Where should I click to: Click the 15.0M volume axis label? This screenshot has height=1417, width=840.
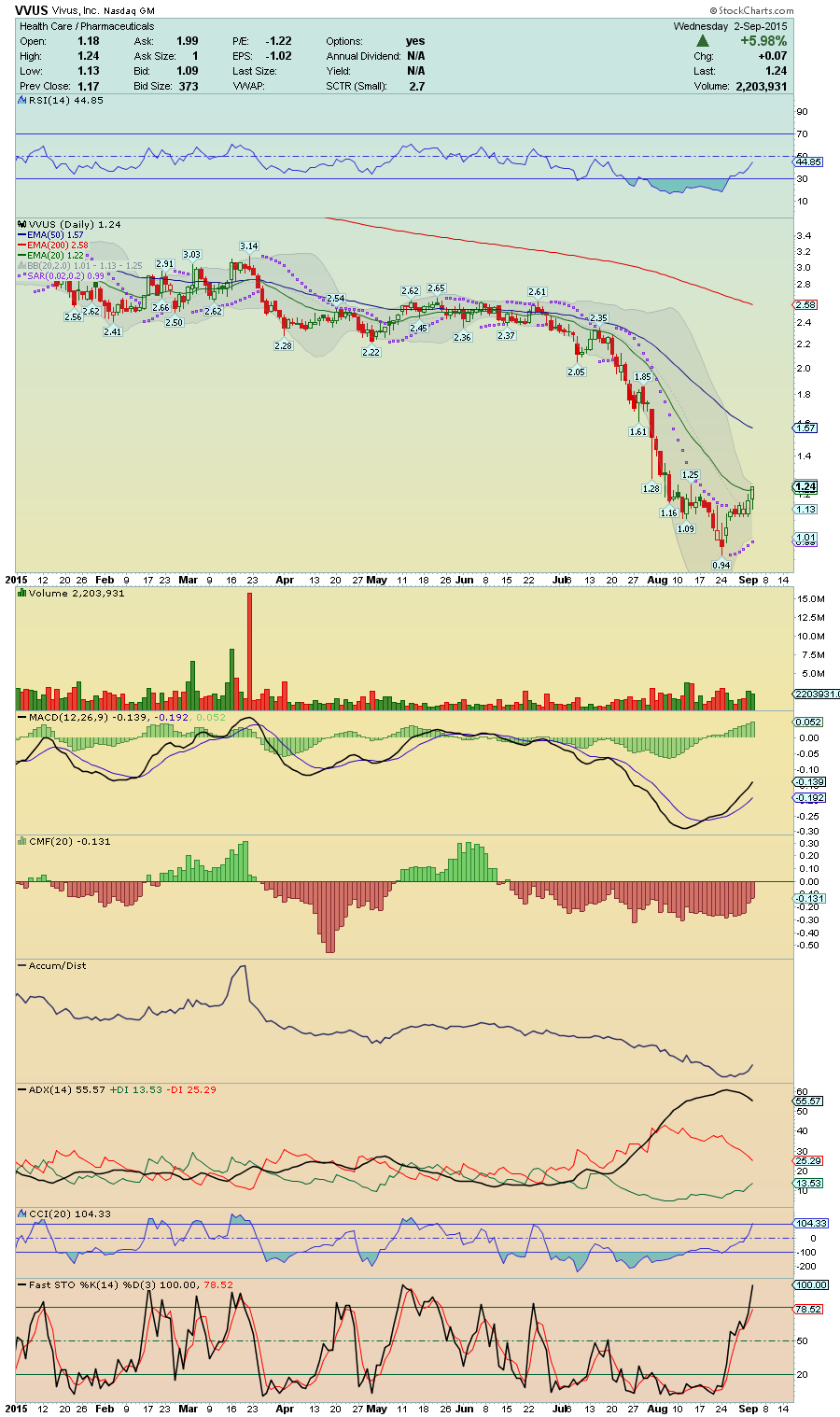[x=810, y=598]
